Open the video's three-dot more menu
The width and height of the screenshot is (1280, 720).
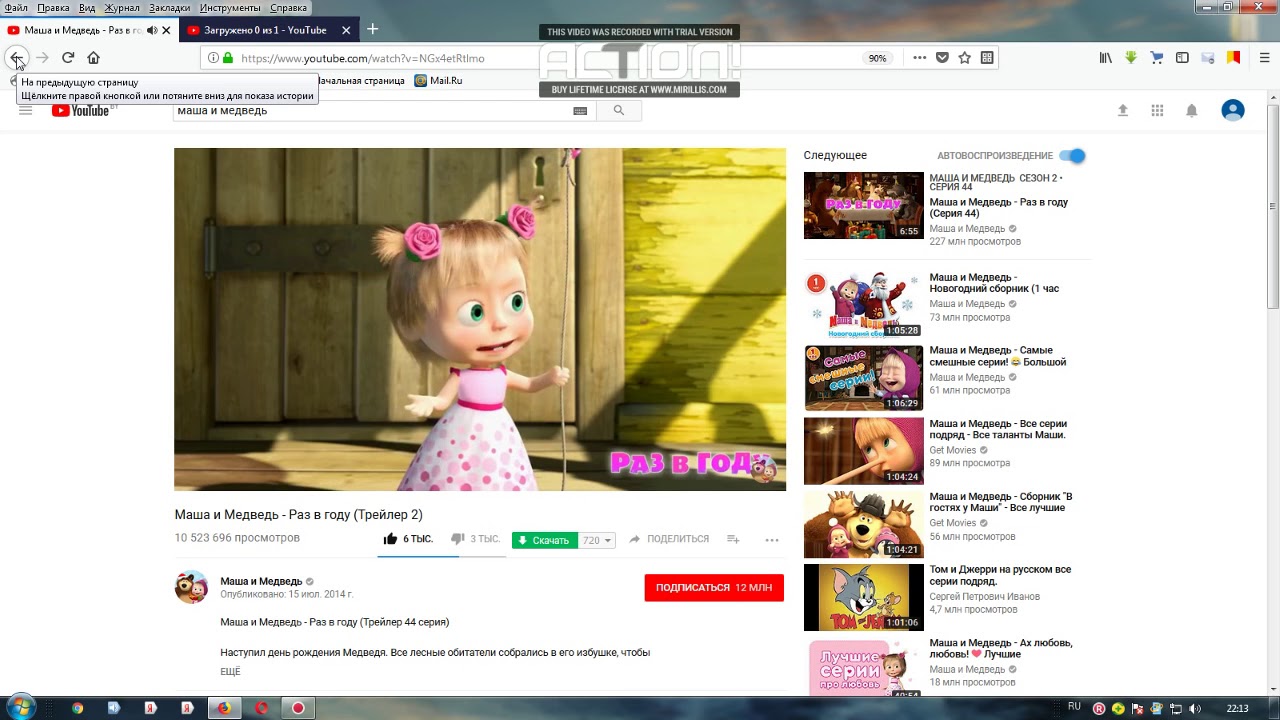pyautogui.click(x=772, y=539)
